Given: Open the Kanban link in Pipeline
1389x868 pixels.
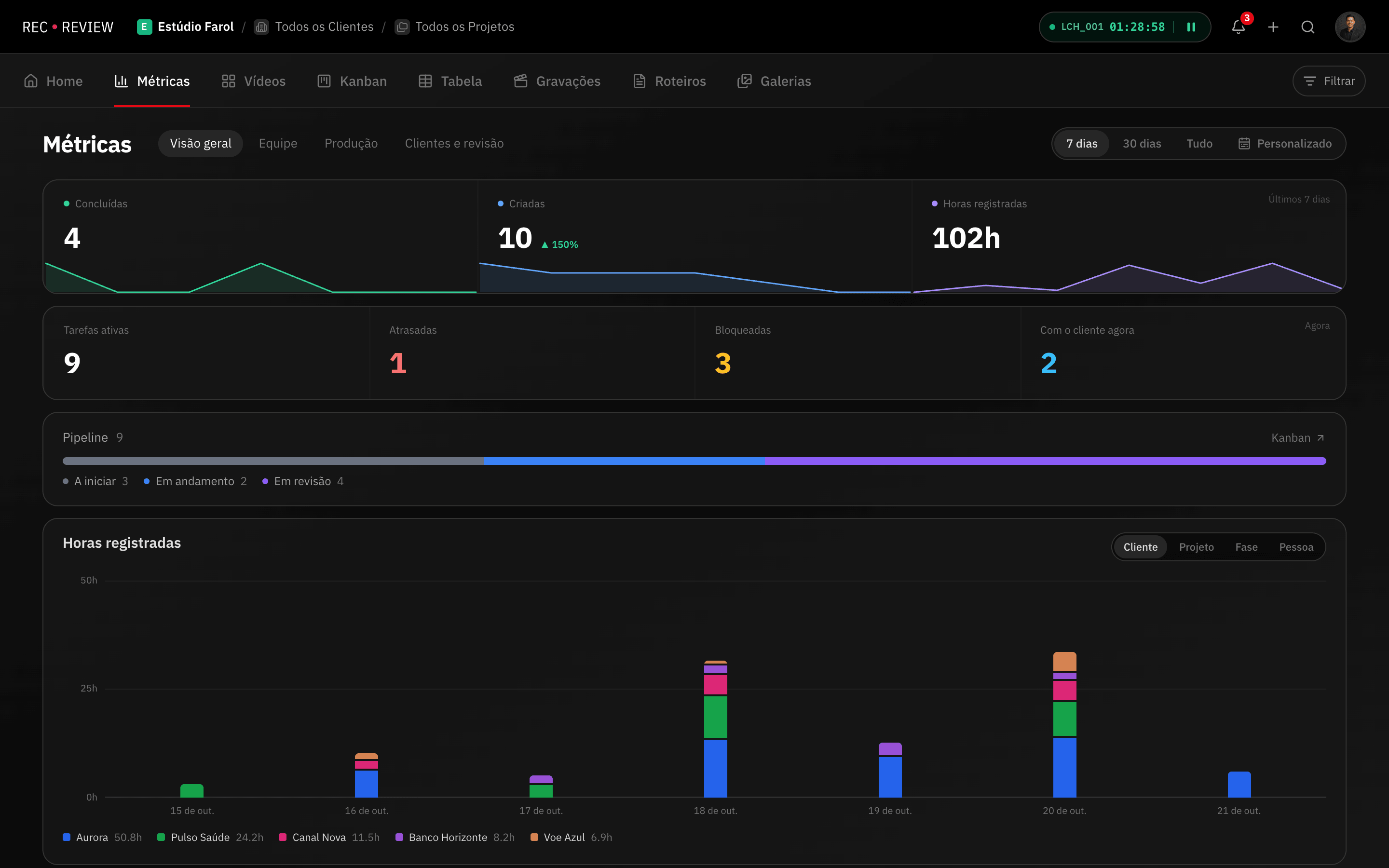Looking at the screenshot, I should point(1298,438).
